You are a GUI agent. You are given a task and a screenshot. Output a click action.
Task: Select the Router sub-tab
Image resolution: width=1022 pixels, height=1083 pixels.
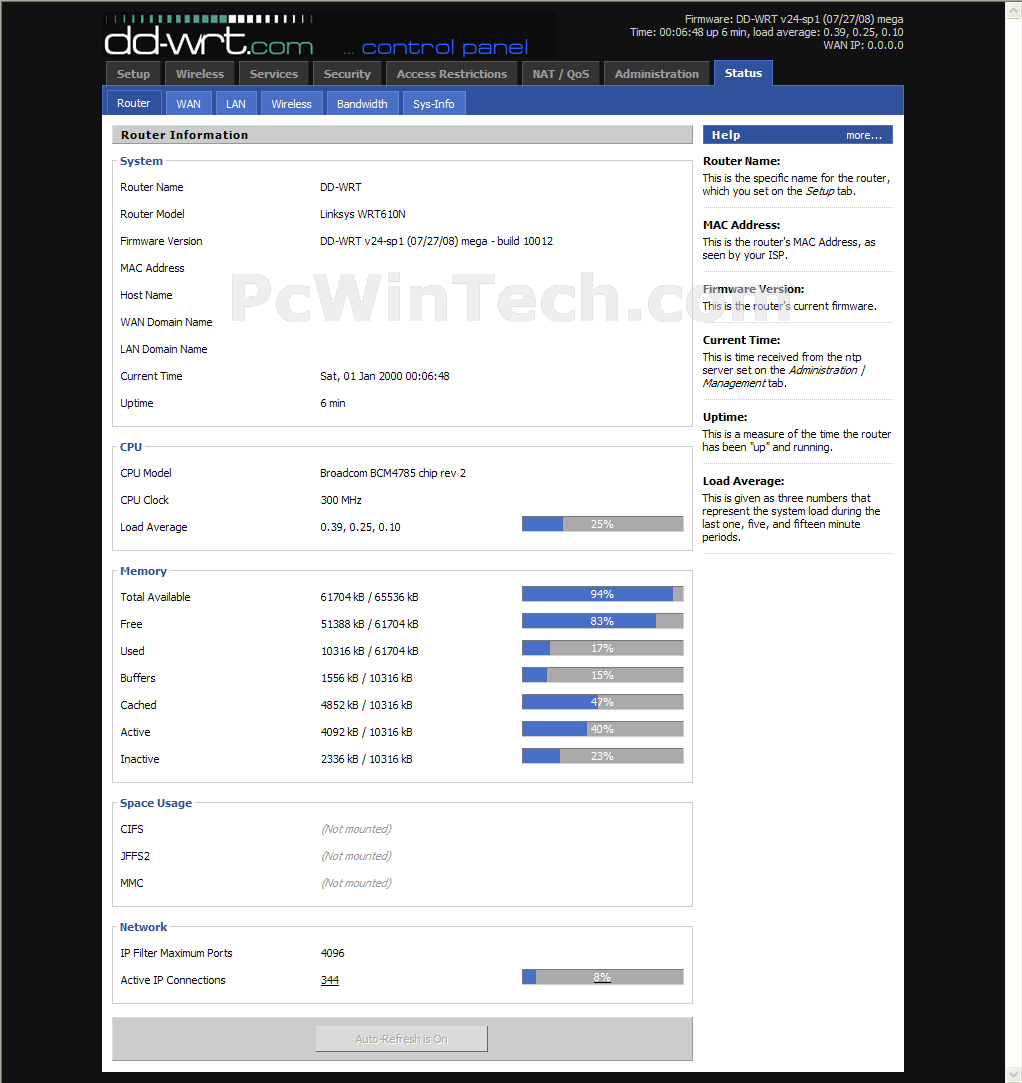[x=133, y=103]
